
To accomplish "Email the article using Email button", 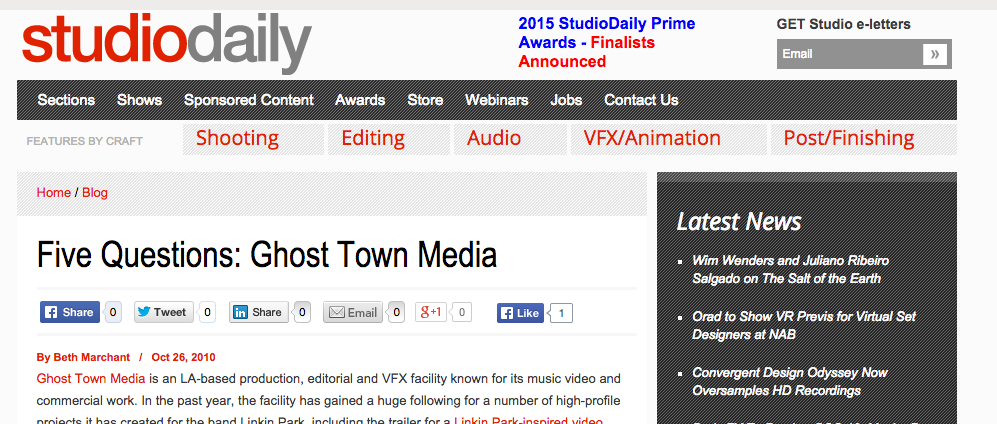I will tap(353, 312).
